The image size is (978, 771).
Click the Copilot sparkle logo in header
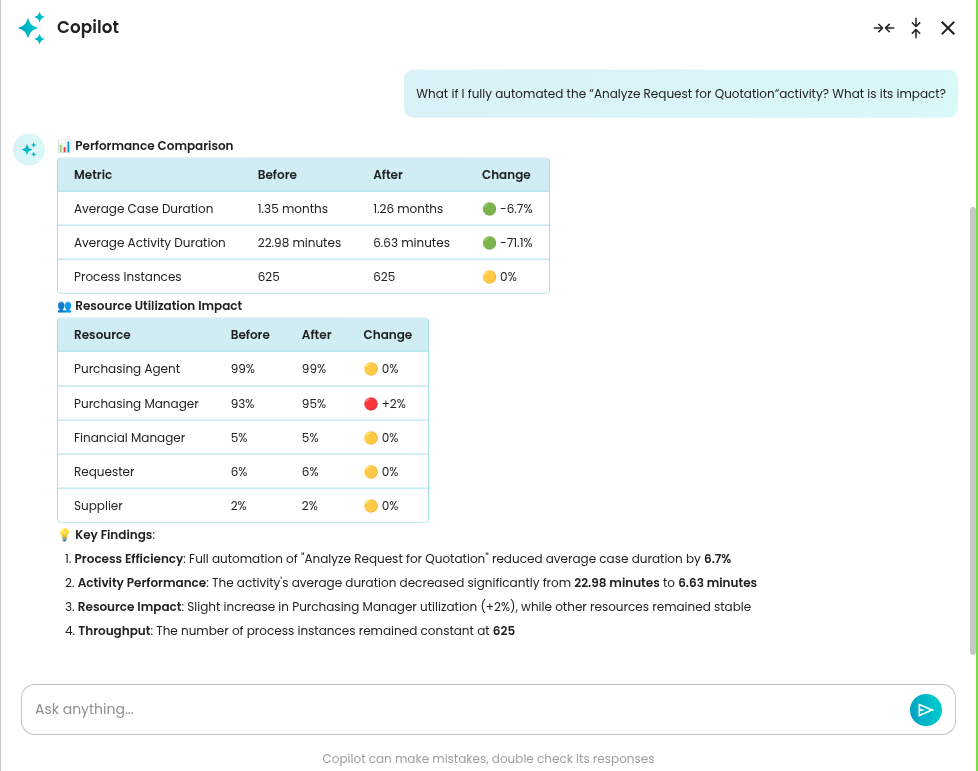(x=31, y=28)
